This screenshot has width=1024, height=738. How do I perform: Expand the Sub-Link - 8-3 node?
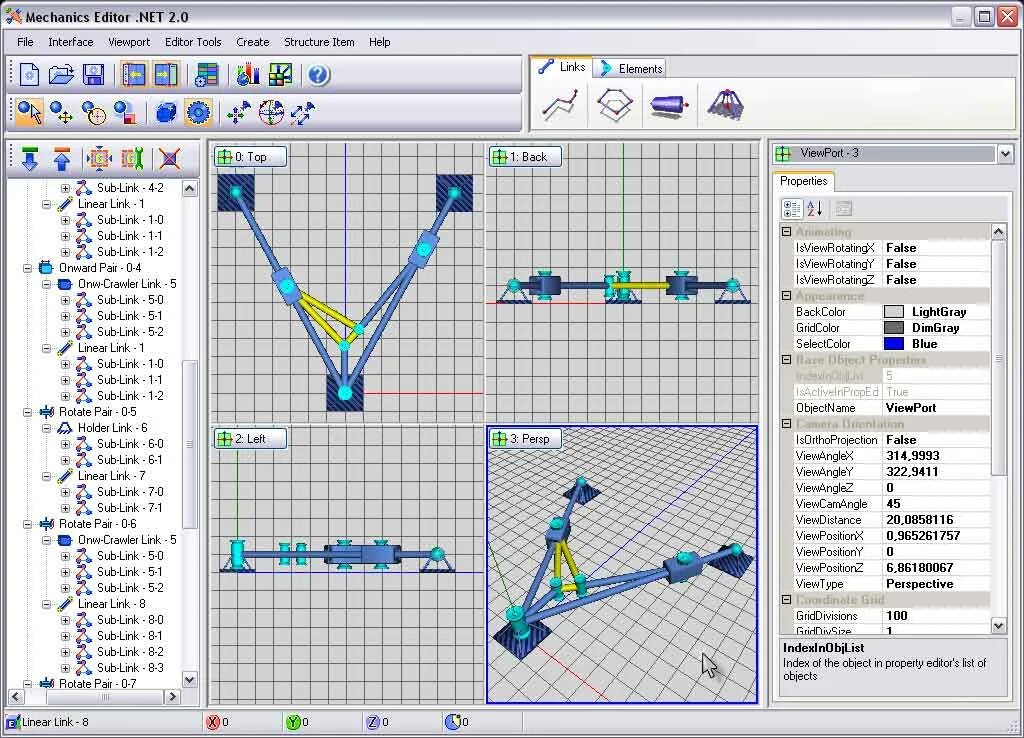[65, 668]
